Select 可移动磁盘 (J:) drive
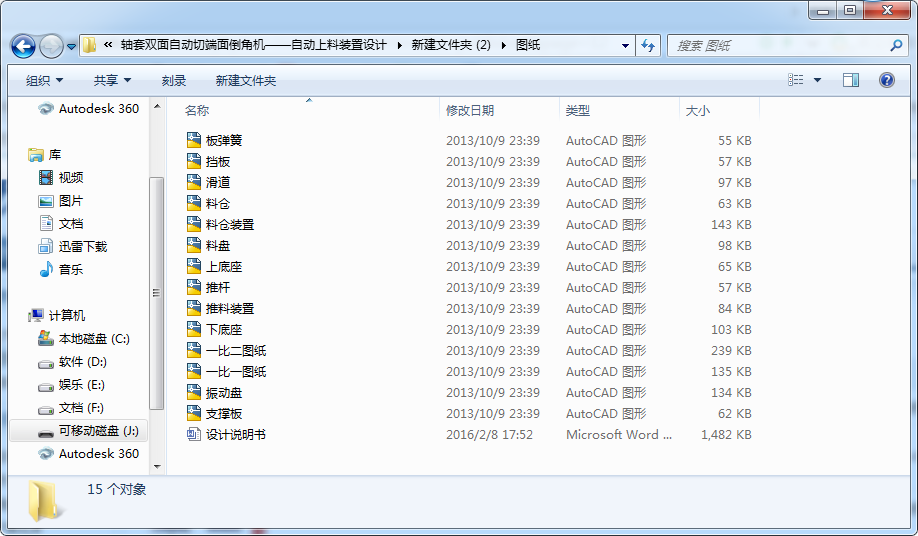918x536 pixels. point(78,431)
